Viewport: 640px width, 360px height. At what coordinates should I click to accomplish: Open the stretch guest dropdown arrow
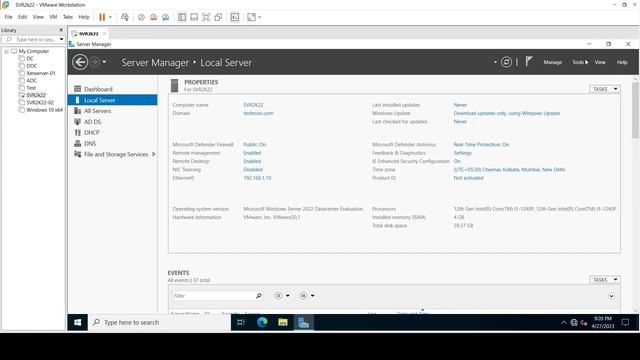[x=260, y=17]
